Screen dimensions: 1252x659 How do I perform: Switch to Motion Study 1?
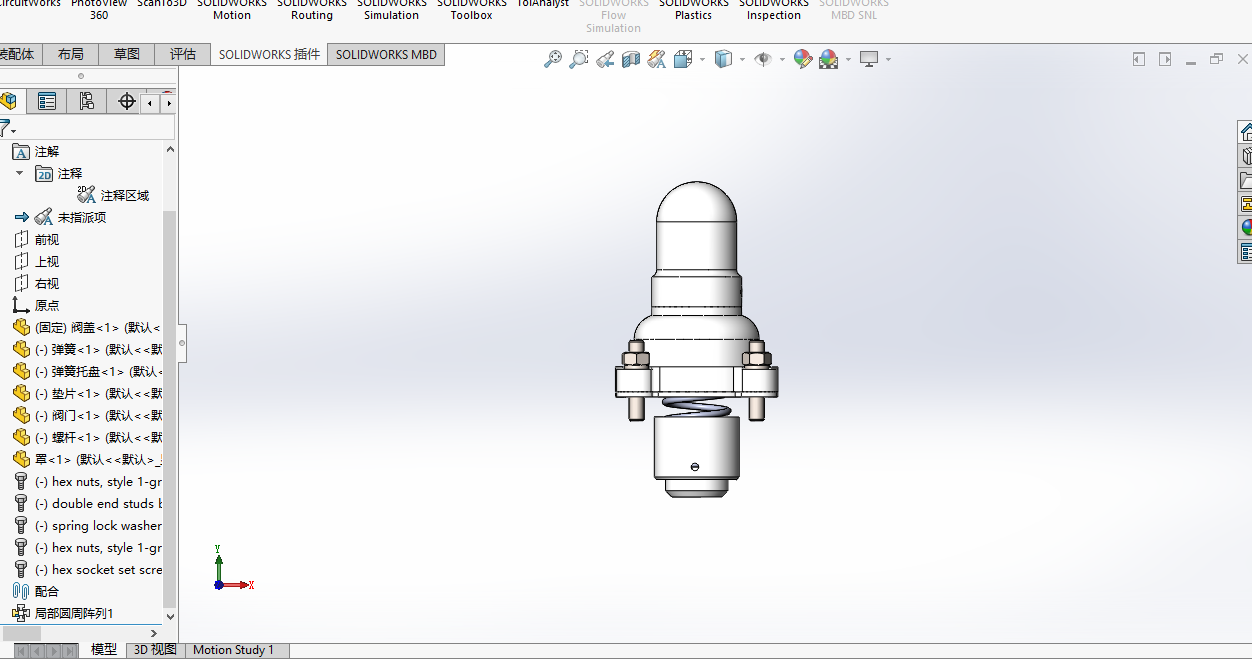pos(235,649)
